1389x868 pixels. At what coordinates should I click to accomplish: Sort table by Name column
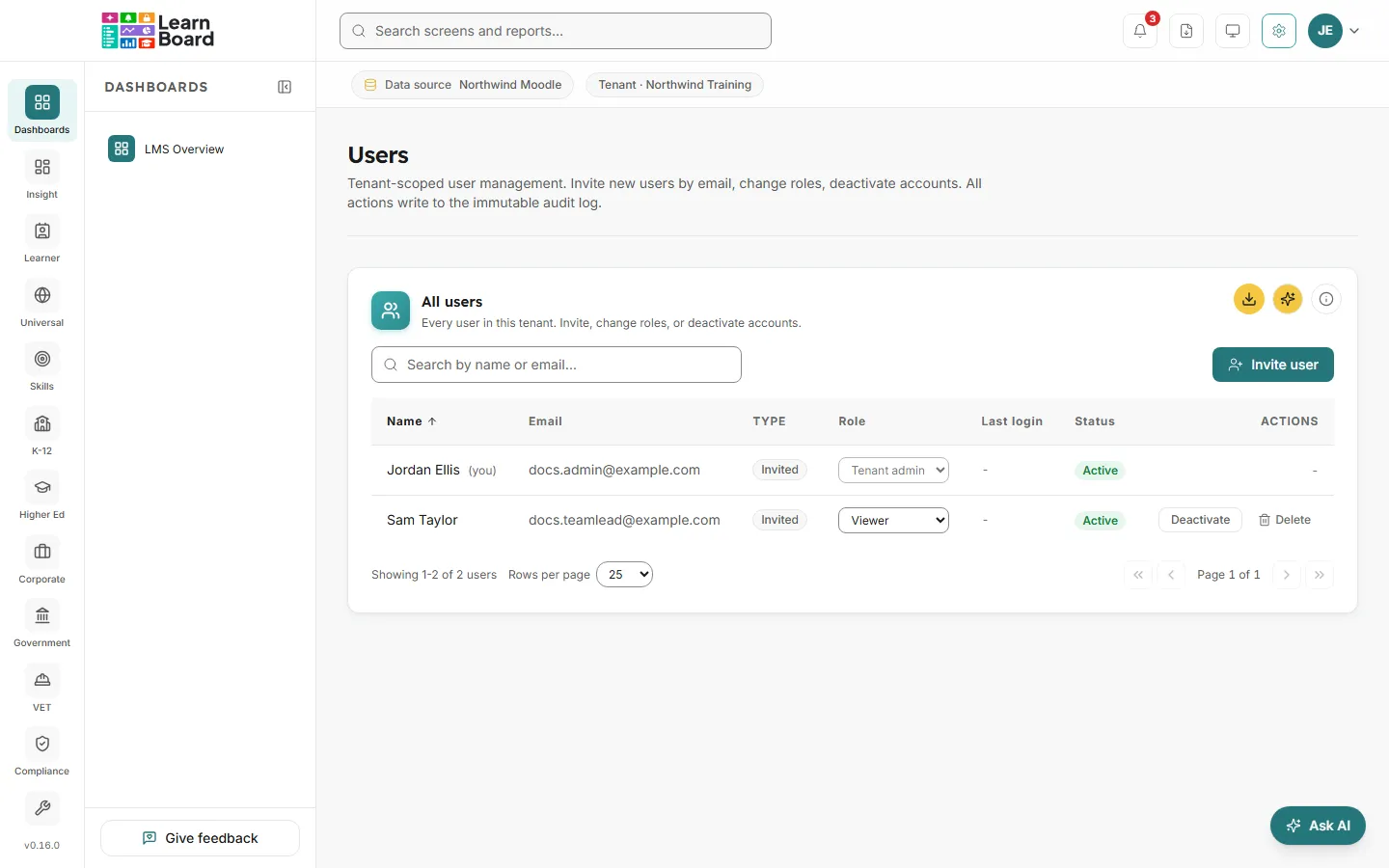(412, 421)
